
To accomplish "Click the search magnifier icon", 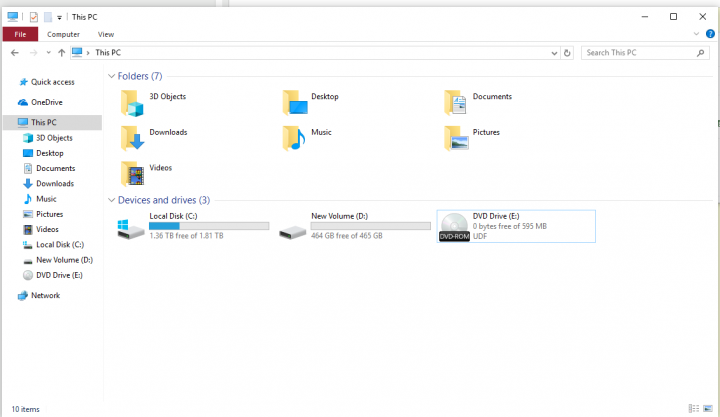I will (700, 53).
